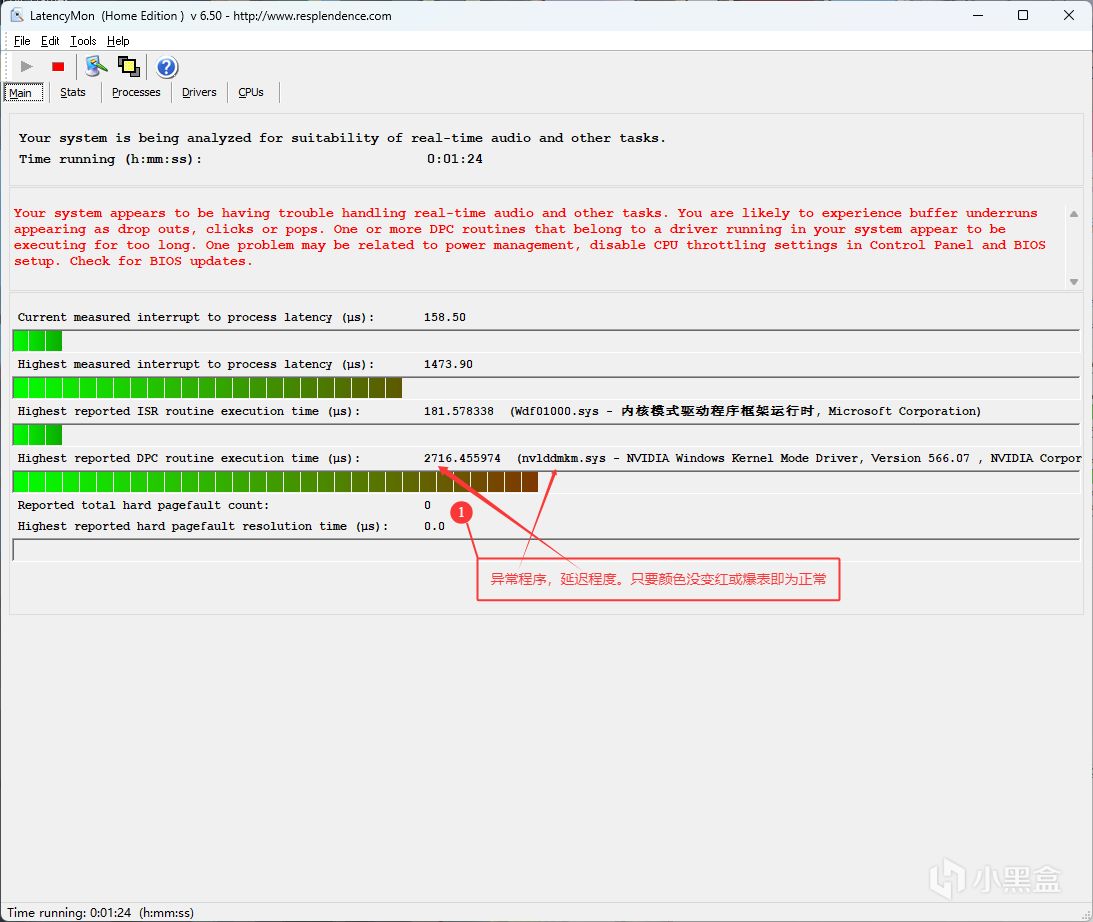The width and height of the screenshot is (1093, 922).
Task: Start monitoring with the play icon
Action: click(26, 67)
